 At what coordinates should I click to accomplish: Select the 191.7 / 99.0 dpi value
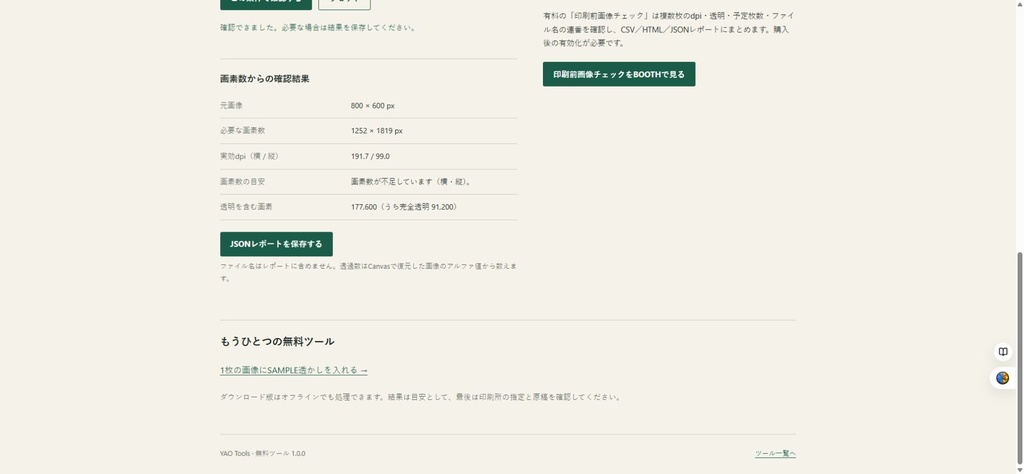click(370, 156)
